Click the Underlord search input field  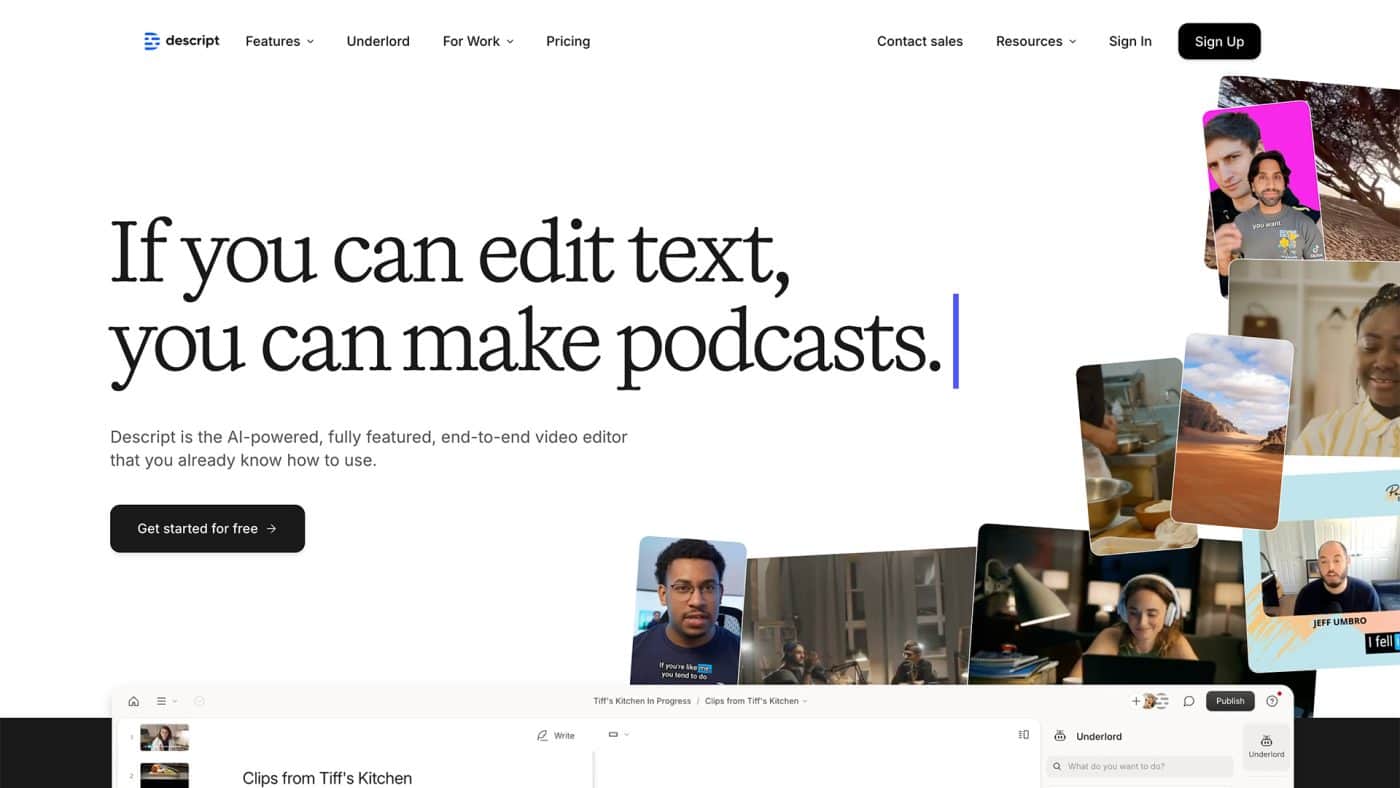[x=1140, y=766]
